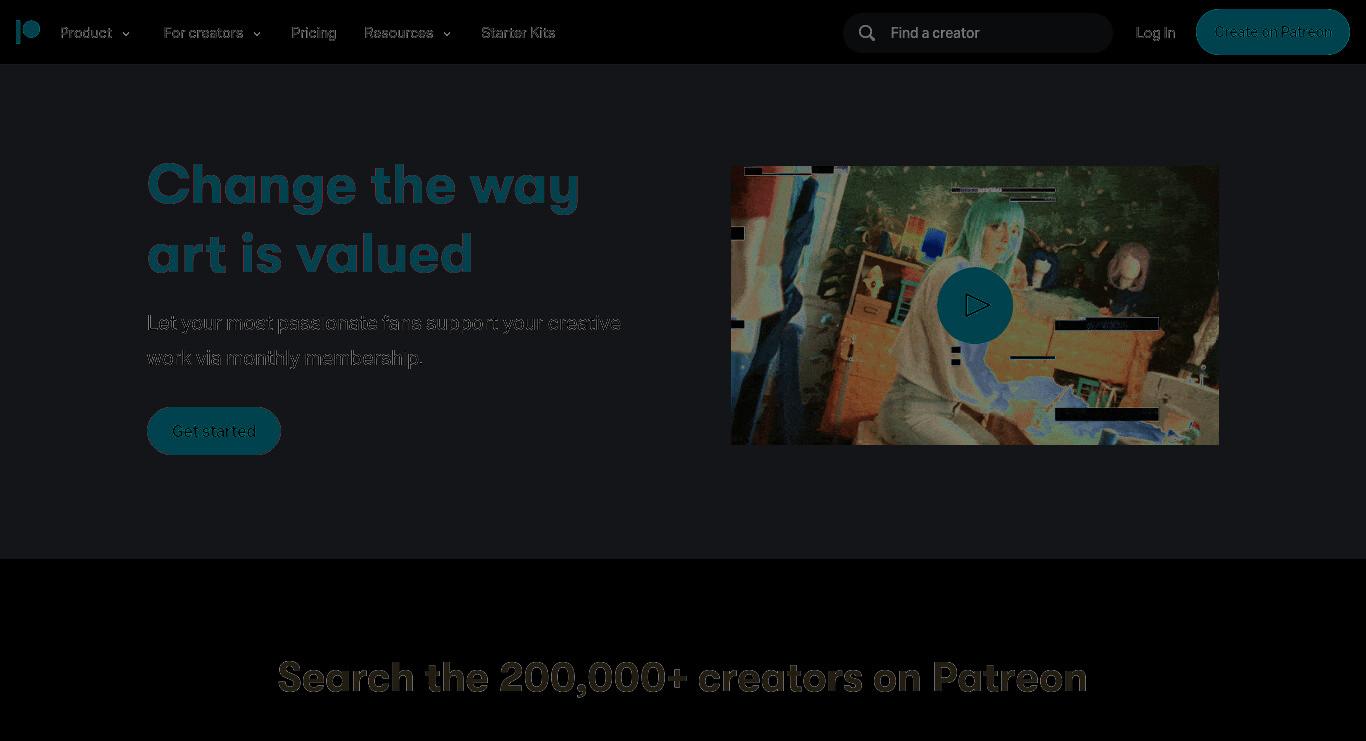The width and height of the screenshot is (1366, 741).
Task: Click the hero video thumbnail image
Action: coord(975,305)
